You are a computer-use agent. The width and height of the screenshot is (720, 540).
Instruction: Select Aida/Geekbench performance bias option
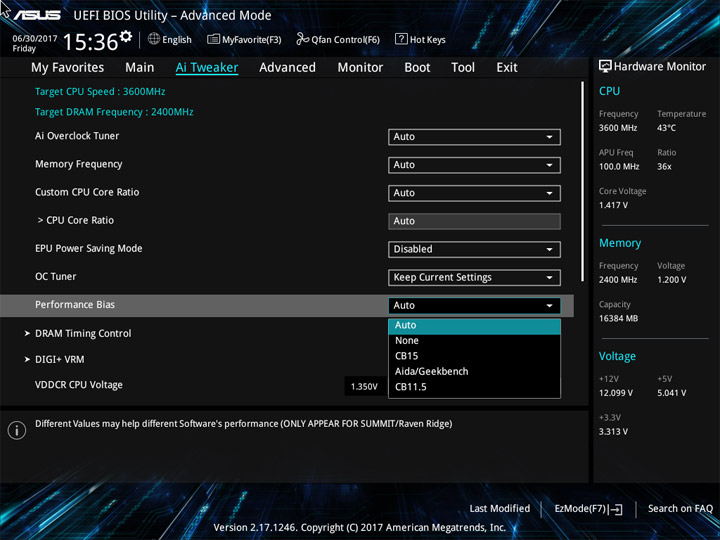click(474, 371)
